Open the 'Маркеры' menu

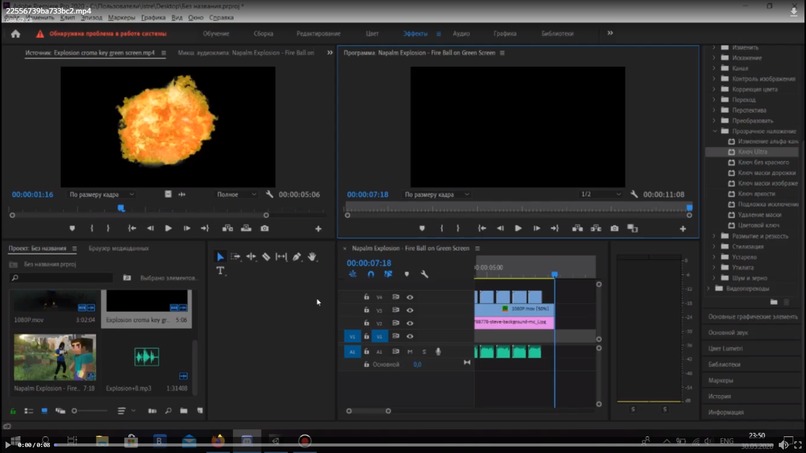coord(121,17)
